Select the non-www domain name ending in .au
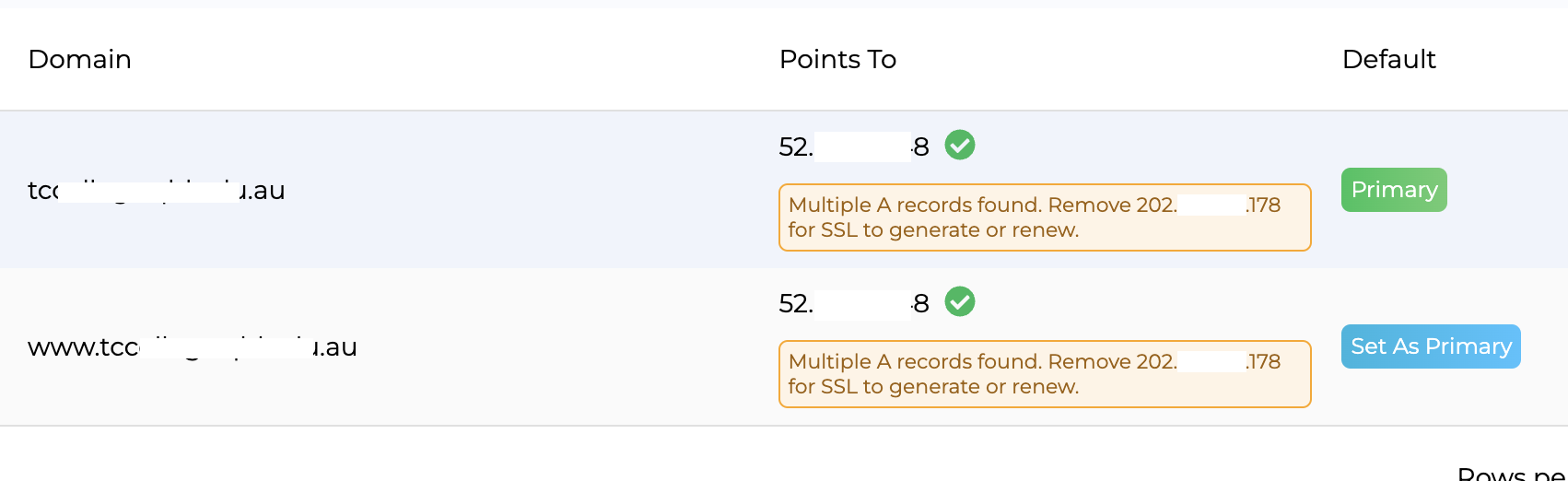 157,191
